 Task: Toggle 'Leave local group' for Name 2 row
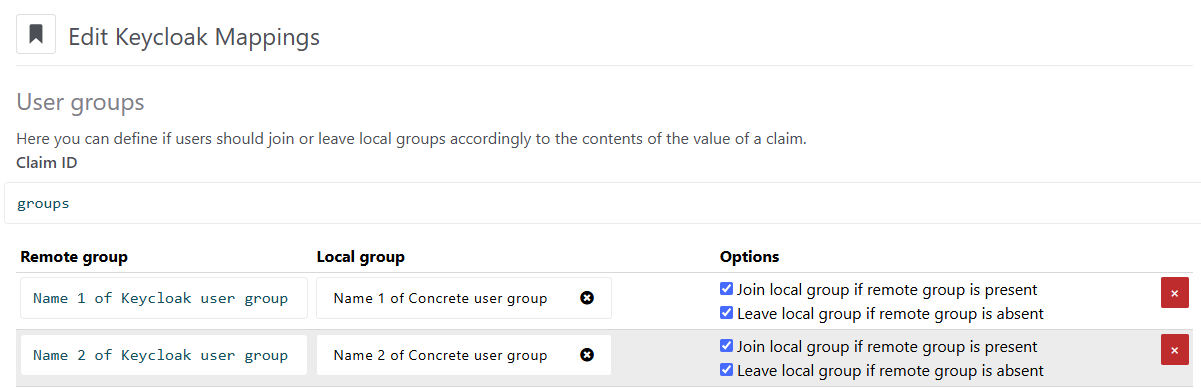[726, 370]
